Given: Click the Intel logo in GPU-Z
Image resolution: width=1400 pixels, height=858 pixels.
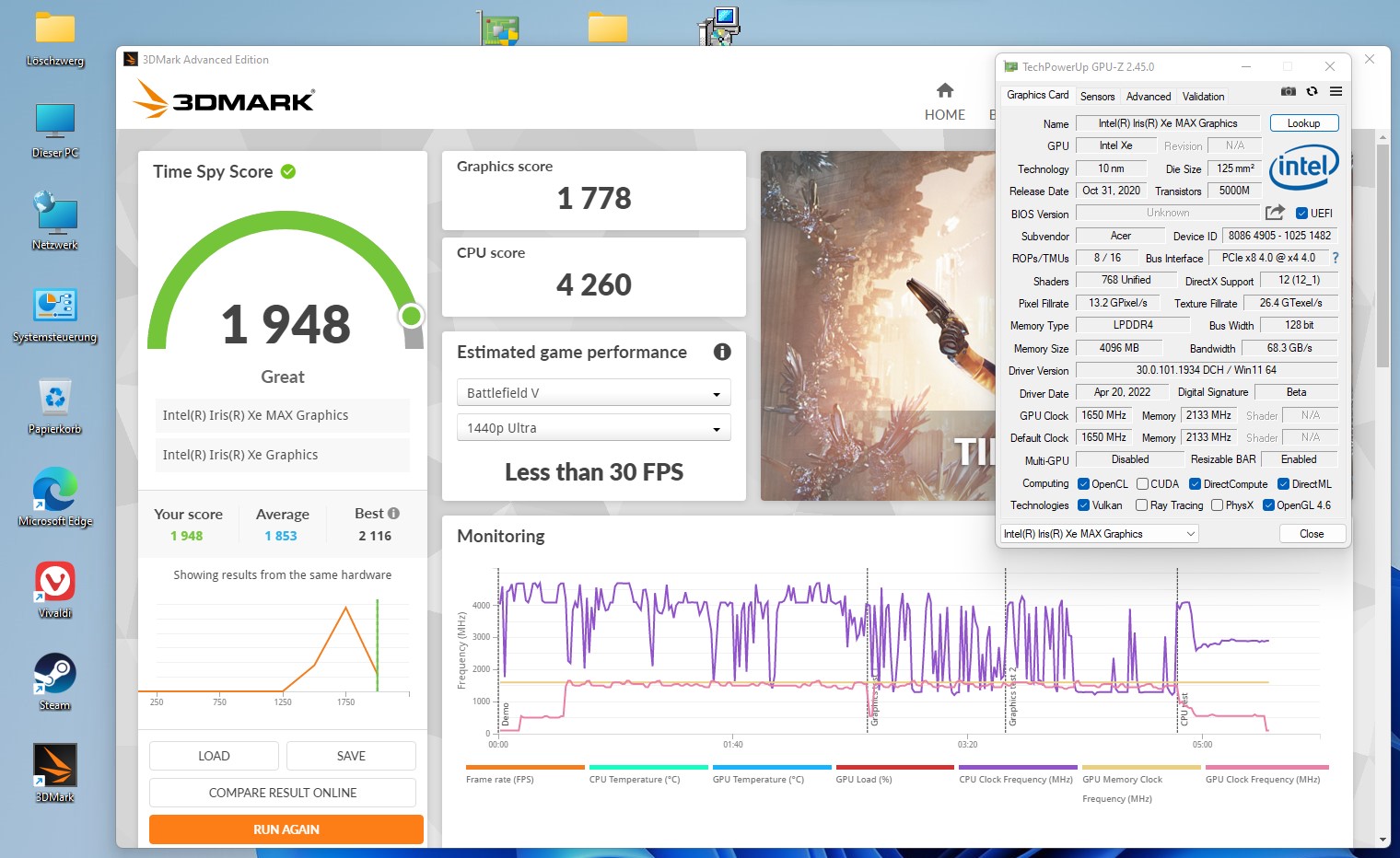Looking at the screenshot, I should pyautogui.click(x=1304, y=167).
